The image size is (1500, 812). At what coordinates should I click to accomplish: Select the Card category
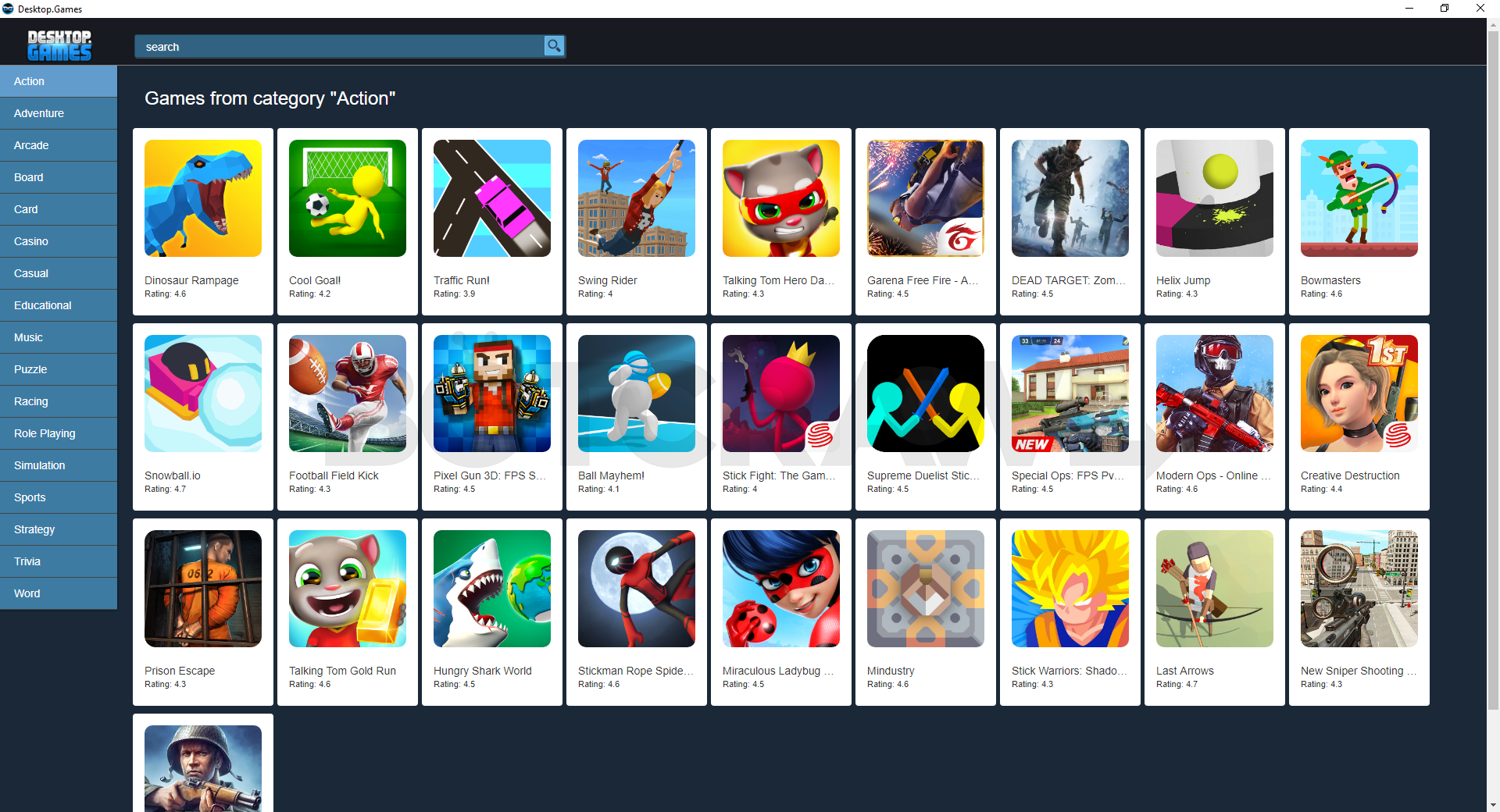pyautogui.click(x=59, y=209)
